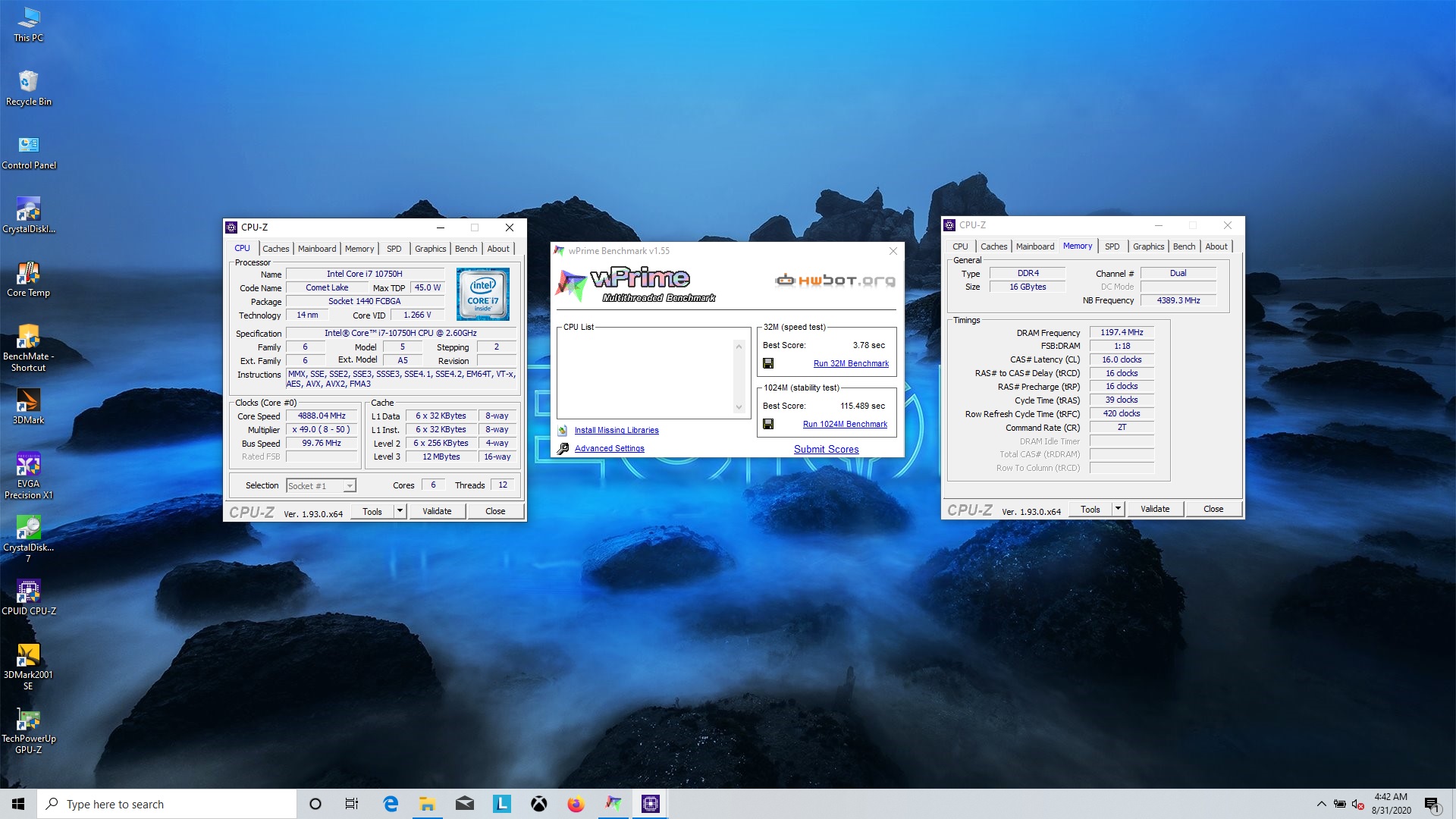Open the Recycle Bin icon
Screen dimensions: 1456x819
click(29, 88)
